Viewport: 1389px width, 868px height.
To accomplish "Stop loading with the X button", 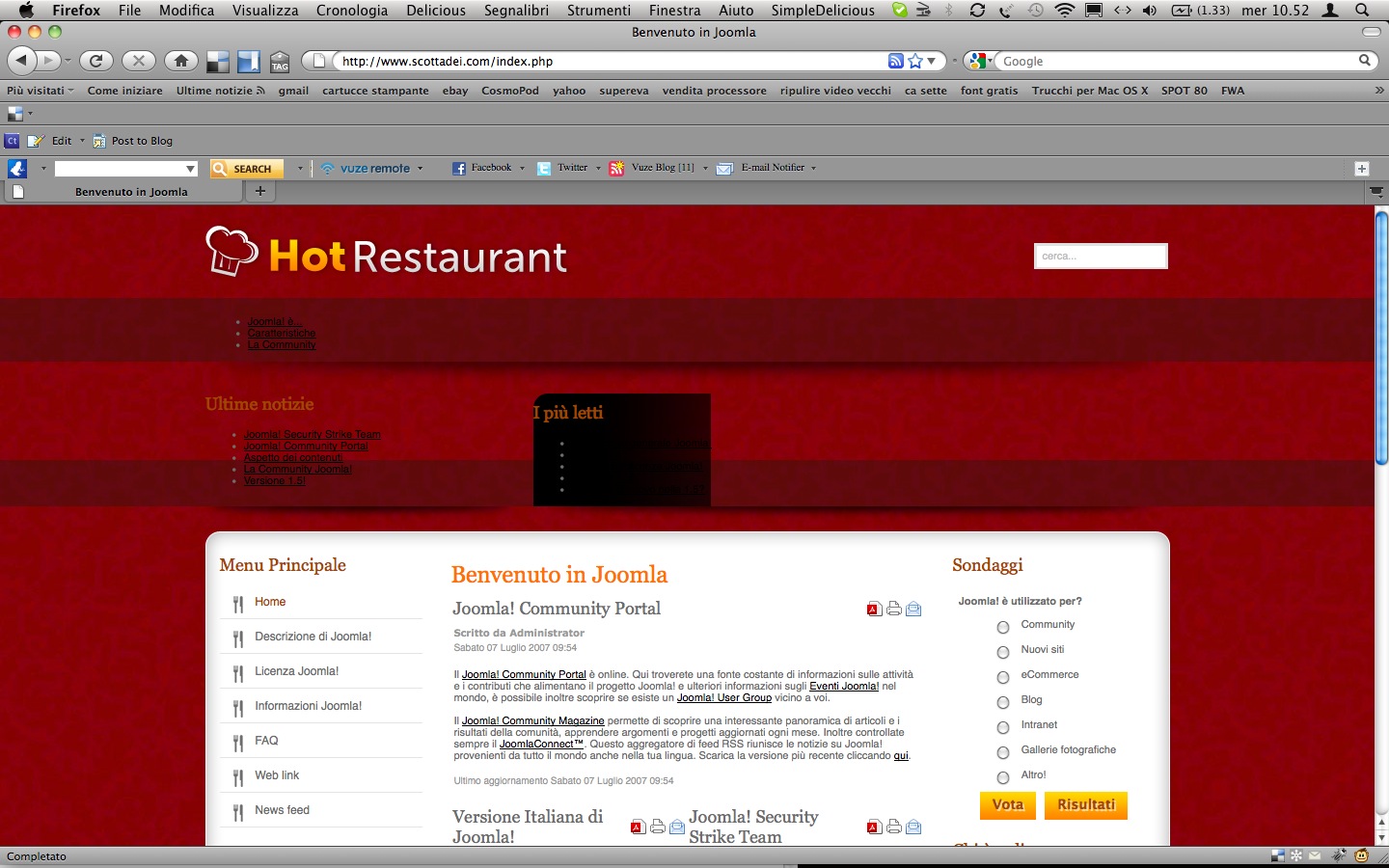I will point(139,61).
